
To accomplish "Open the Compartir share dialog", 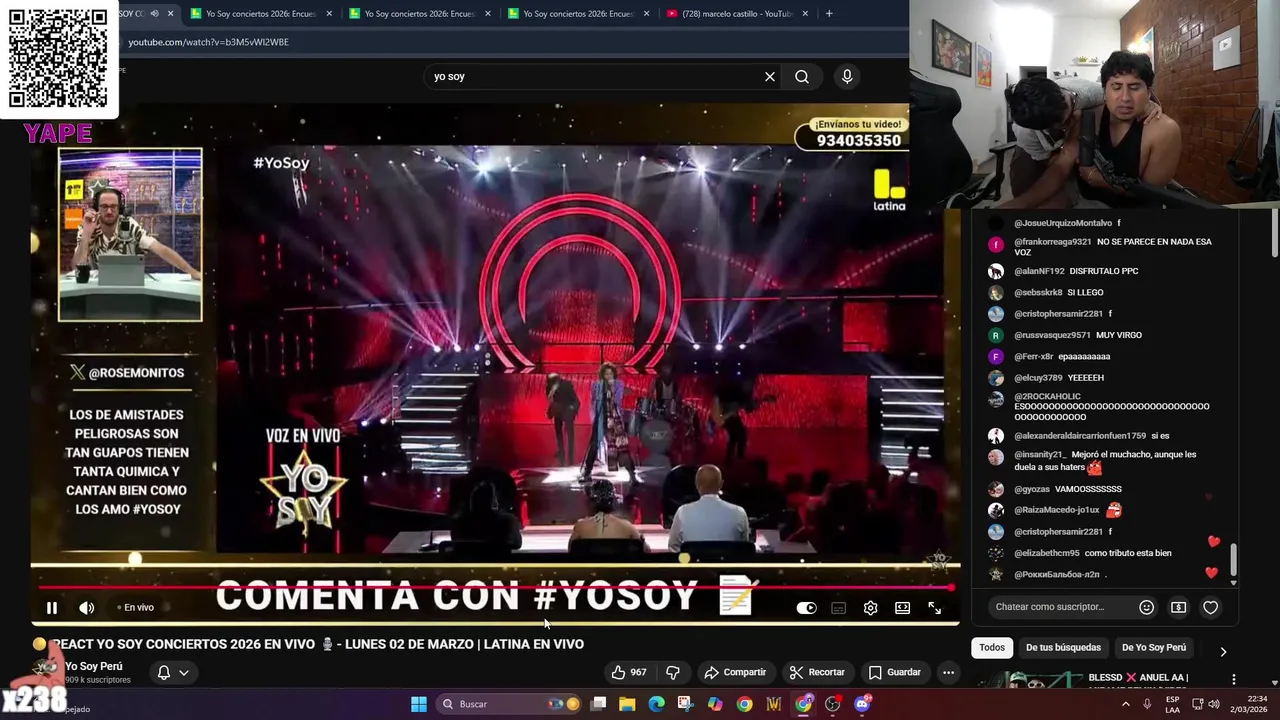I will (734, 672).
